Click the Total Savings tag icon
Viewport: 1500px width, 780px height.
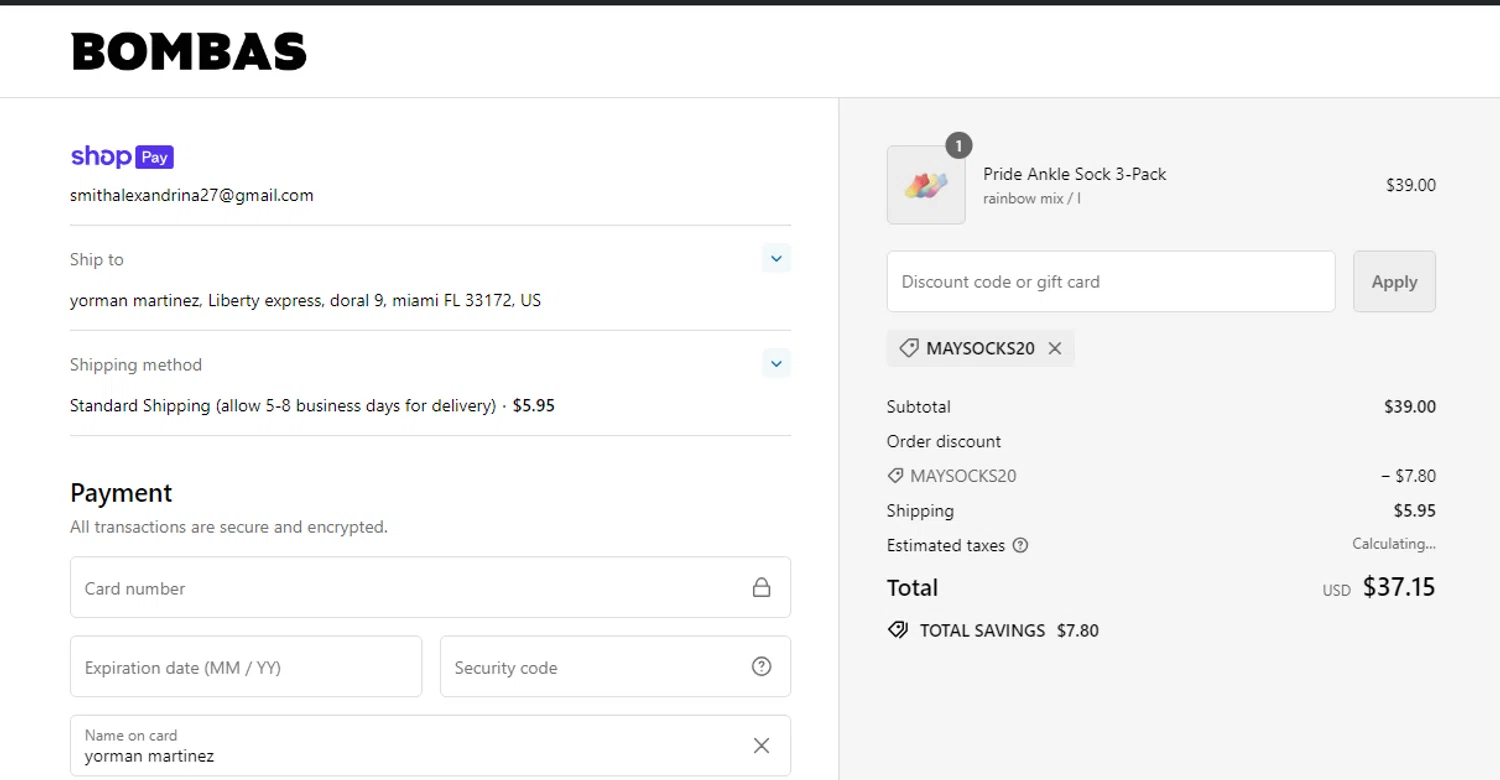click(x=898, y=630)
